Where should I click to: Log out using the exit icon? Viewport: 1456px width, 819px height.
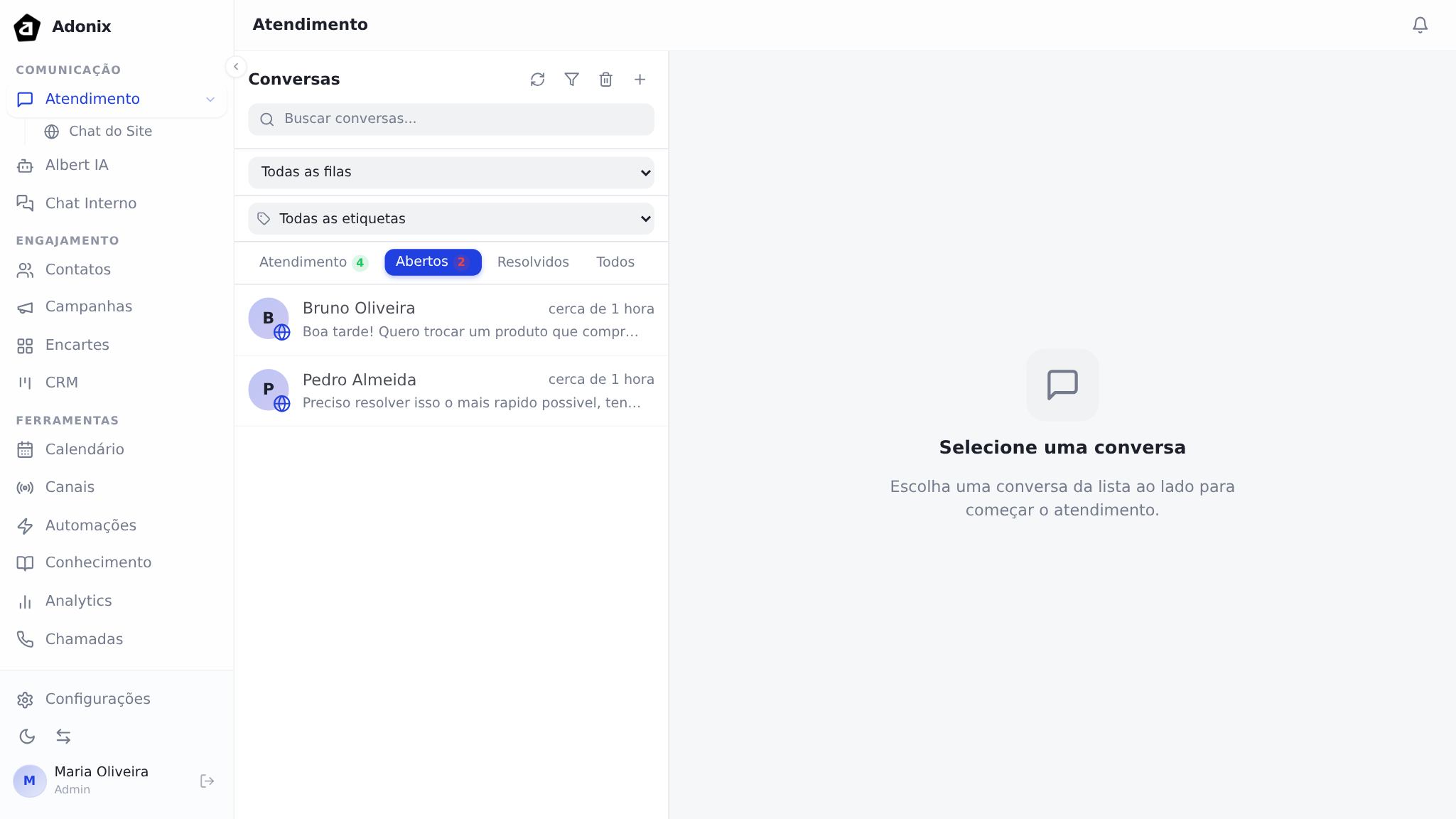click(x=207, y=781)
